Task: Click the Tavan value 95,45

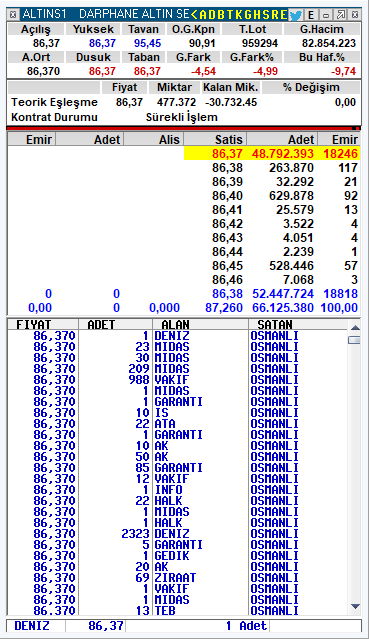Action: (147, 43)
